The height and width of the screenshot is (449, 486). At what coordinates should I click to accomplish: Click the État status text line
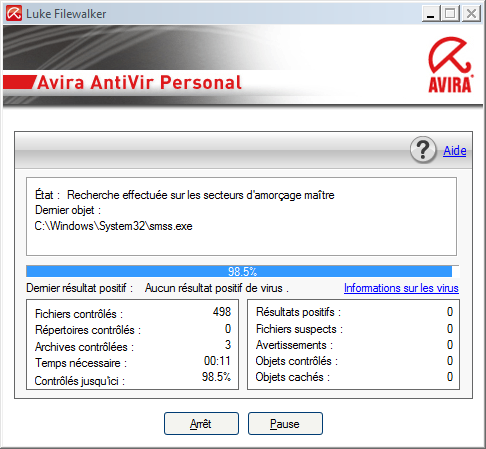pyautogui.click(x=185, y=195)
